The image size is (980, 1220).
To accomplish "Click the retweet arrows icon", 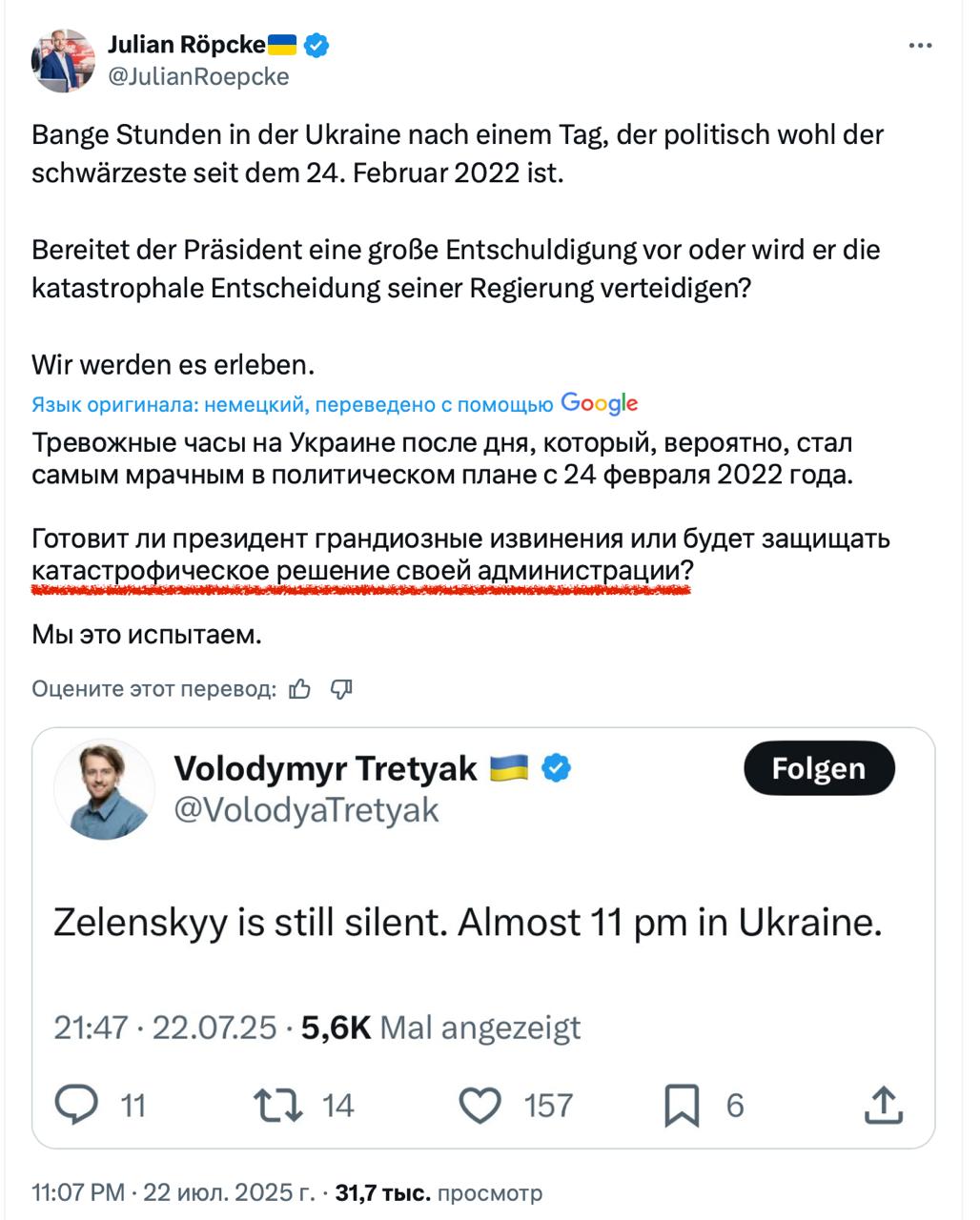I will click(278, 1106).
